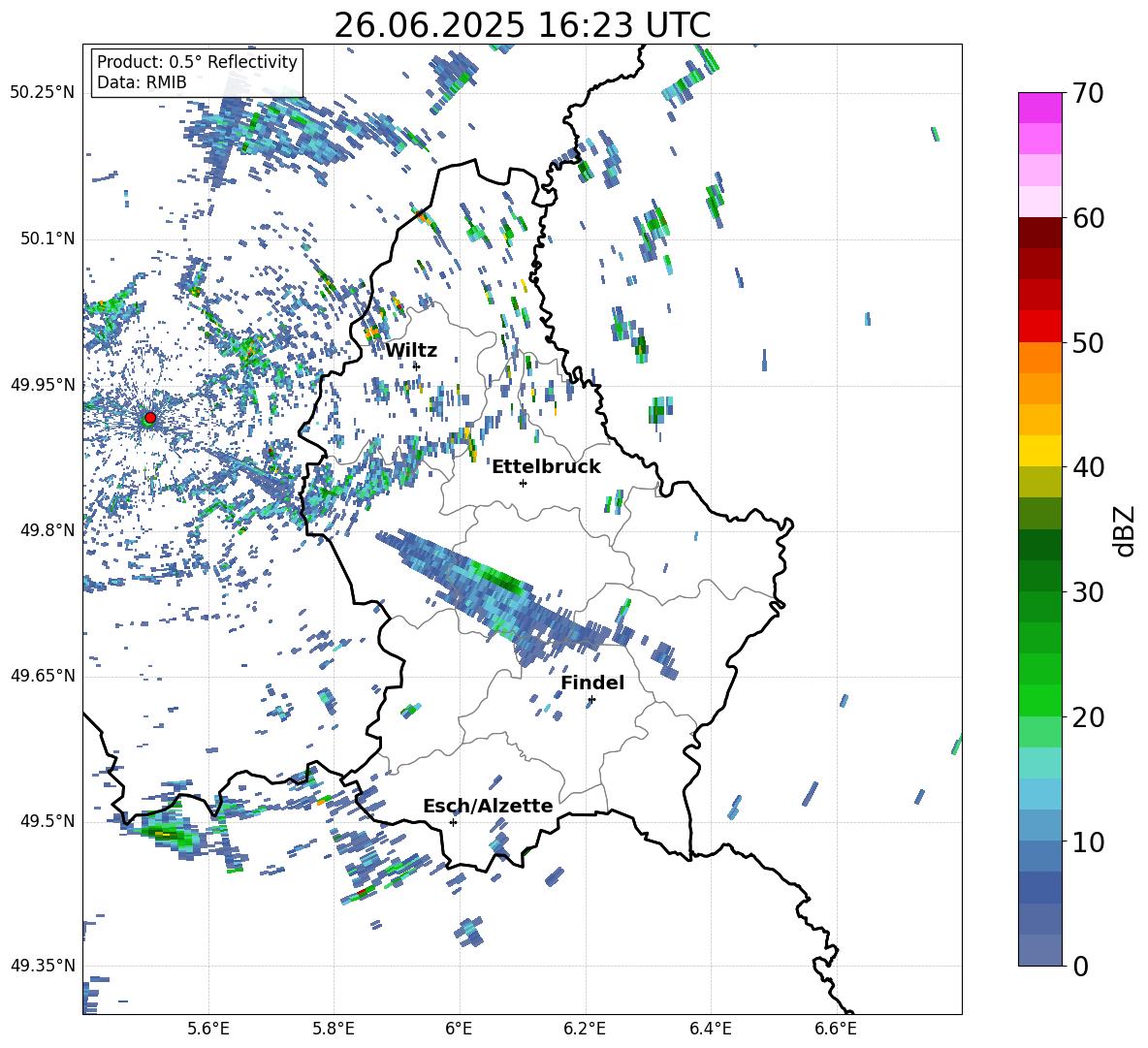Click the 6.2°E longitude label
The image size is (1148, 1048).
585,1029
